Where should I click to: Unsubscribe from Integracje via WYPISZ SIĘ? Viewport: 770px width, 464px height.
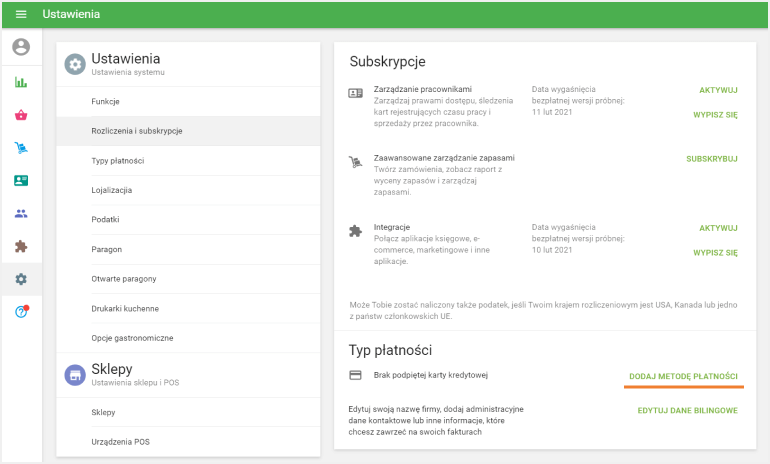[715, 253]
